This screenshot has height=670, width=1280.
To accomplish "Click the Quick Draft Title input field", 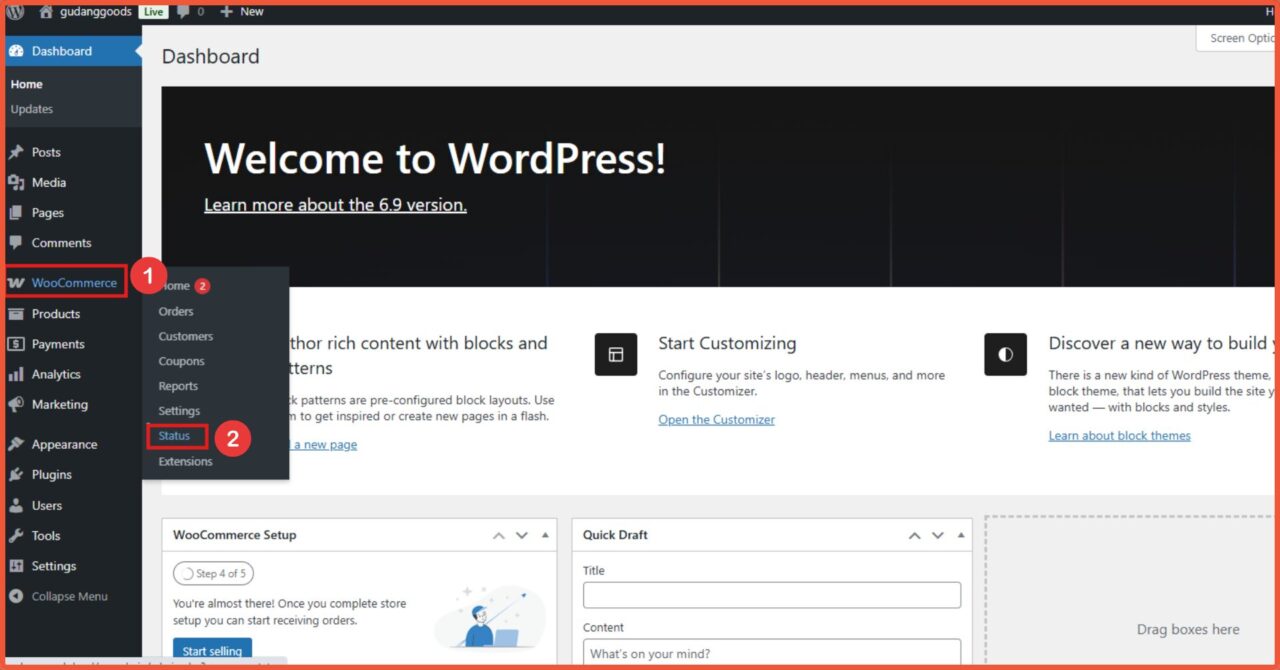I will point(772,595).
